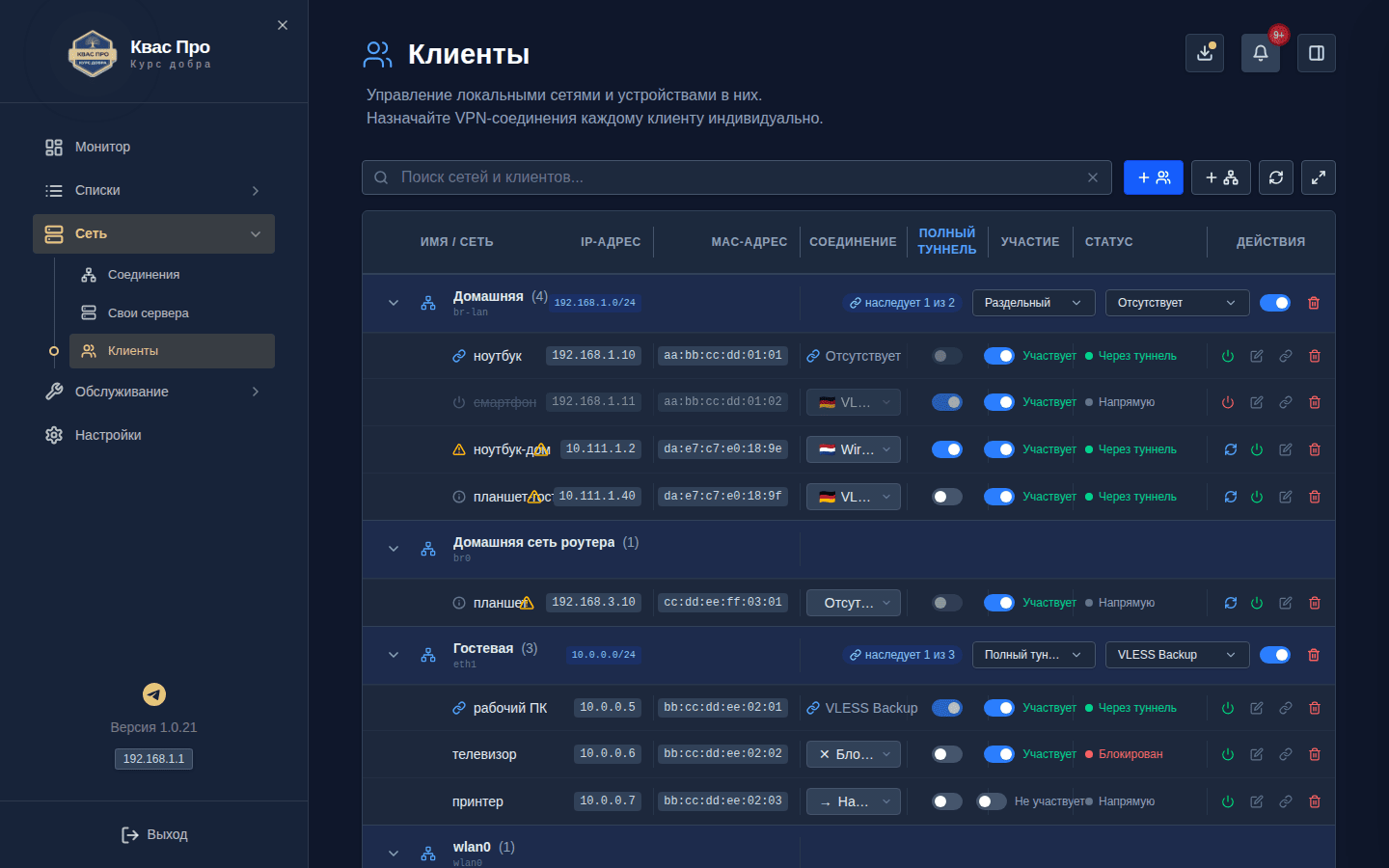
Task: Delete the телевизор client
Action: coord(1315,754)
